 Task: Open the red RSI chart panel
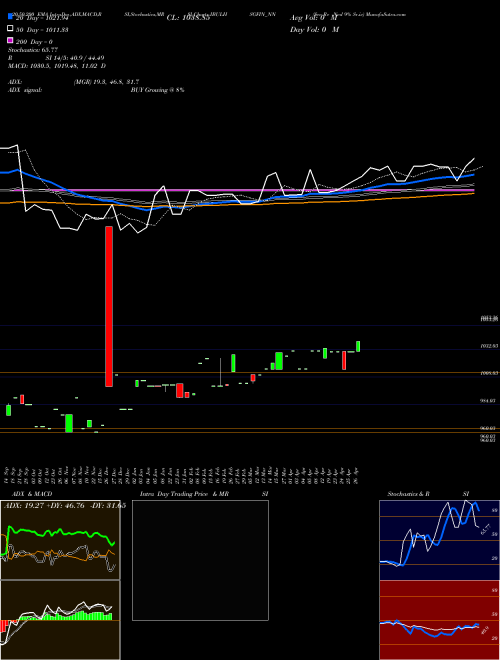pos(439,620)
